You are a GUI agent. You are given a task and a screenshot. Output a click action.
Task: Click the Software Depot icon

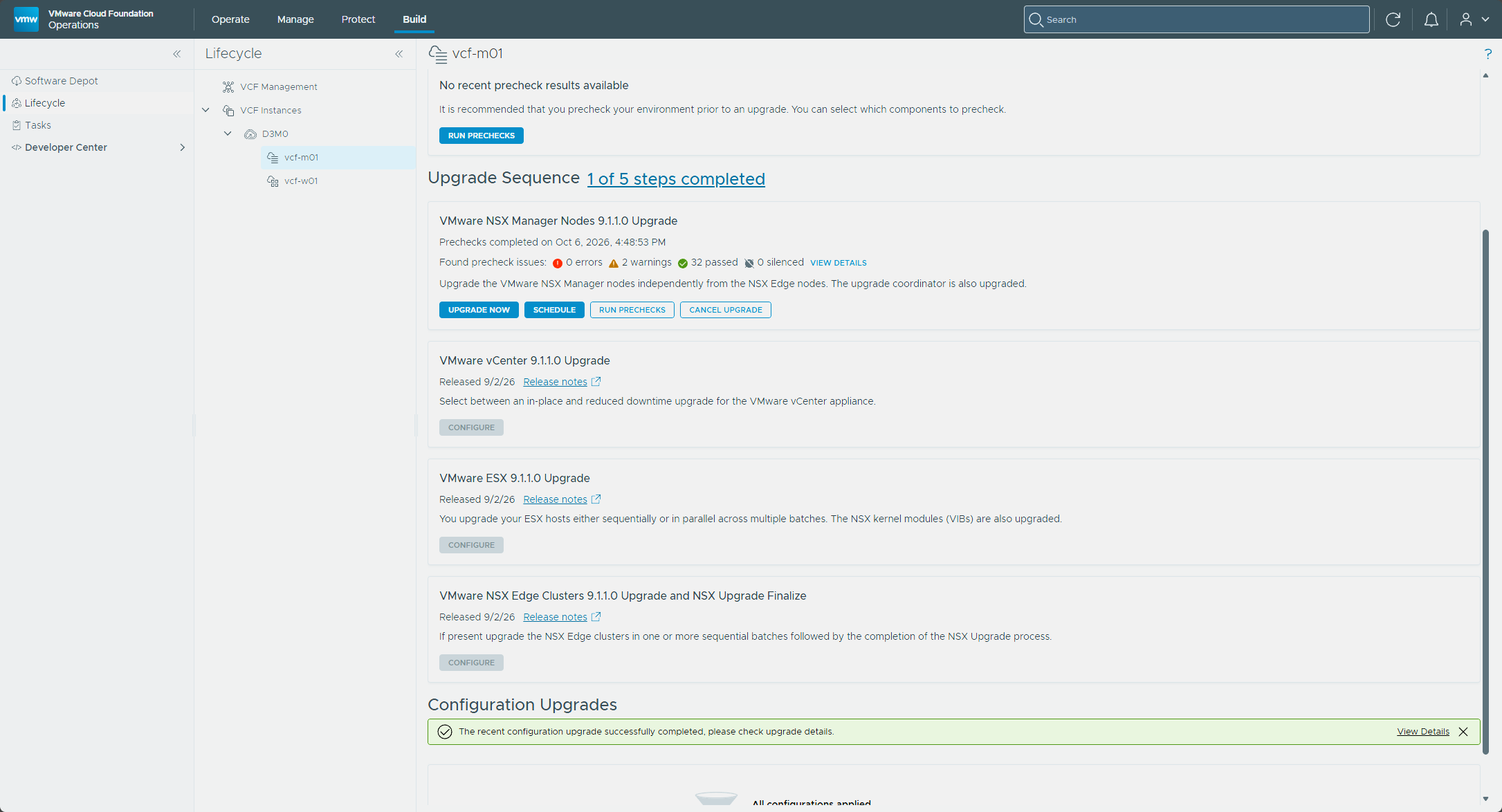coord(17,81)
